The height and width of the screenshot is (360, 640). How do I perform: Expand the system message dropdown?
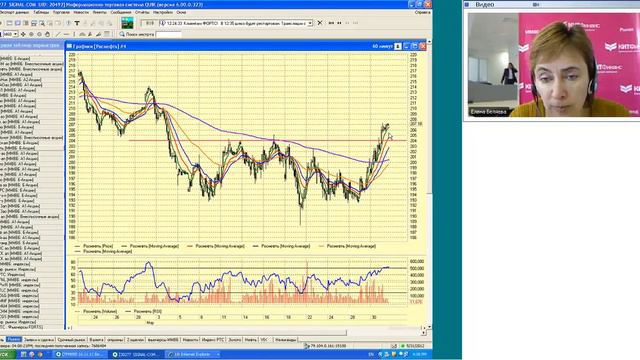pyautogui.click(x=310, y=23)
